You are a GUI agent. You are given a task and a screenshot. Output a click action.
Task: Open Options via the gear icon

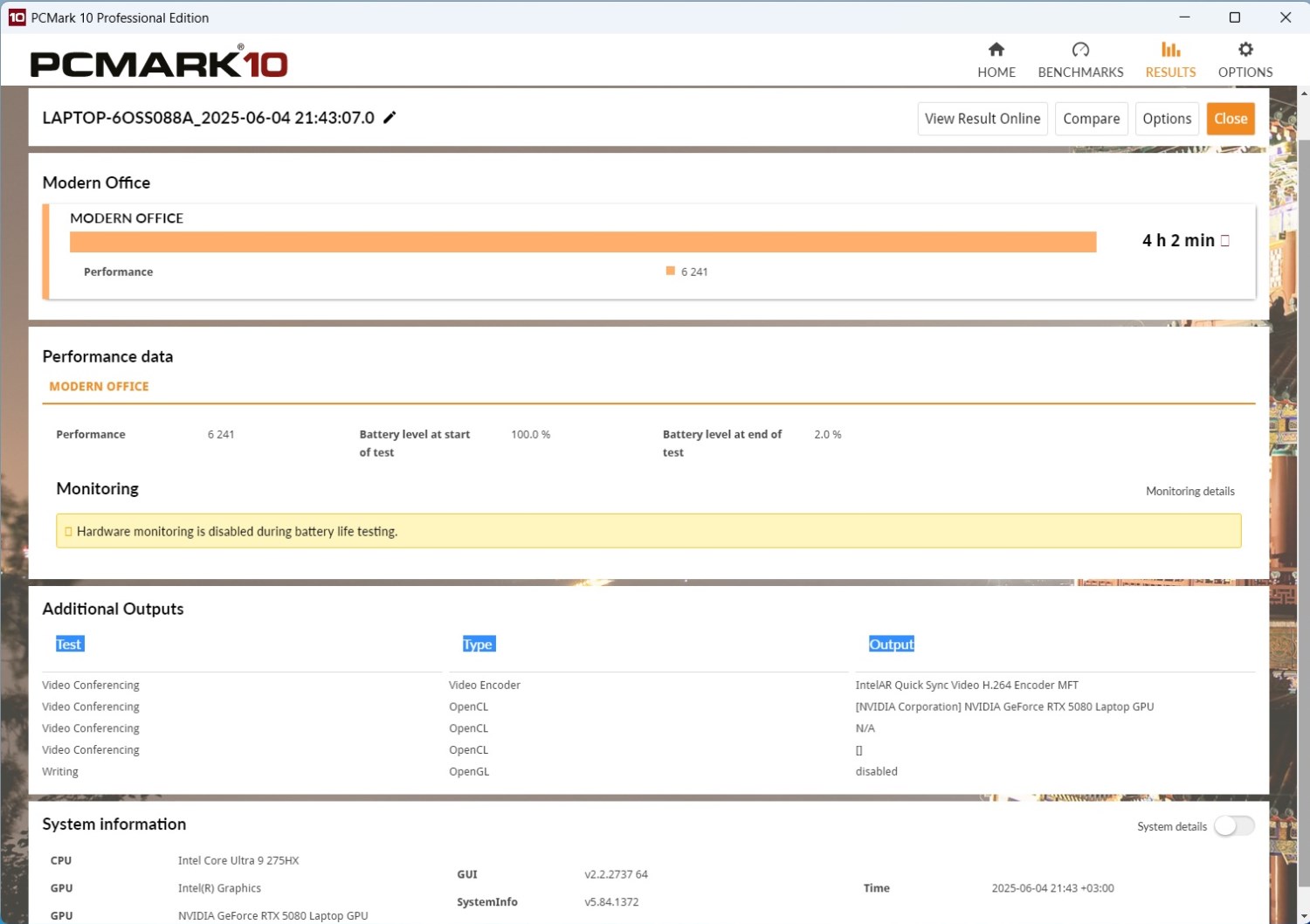tap(1245, 50)
